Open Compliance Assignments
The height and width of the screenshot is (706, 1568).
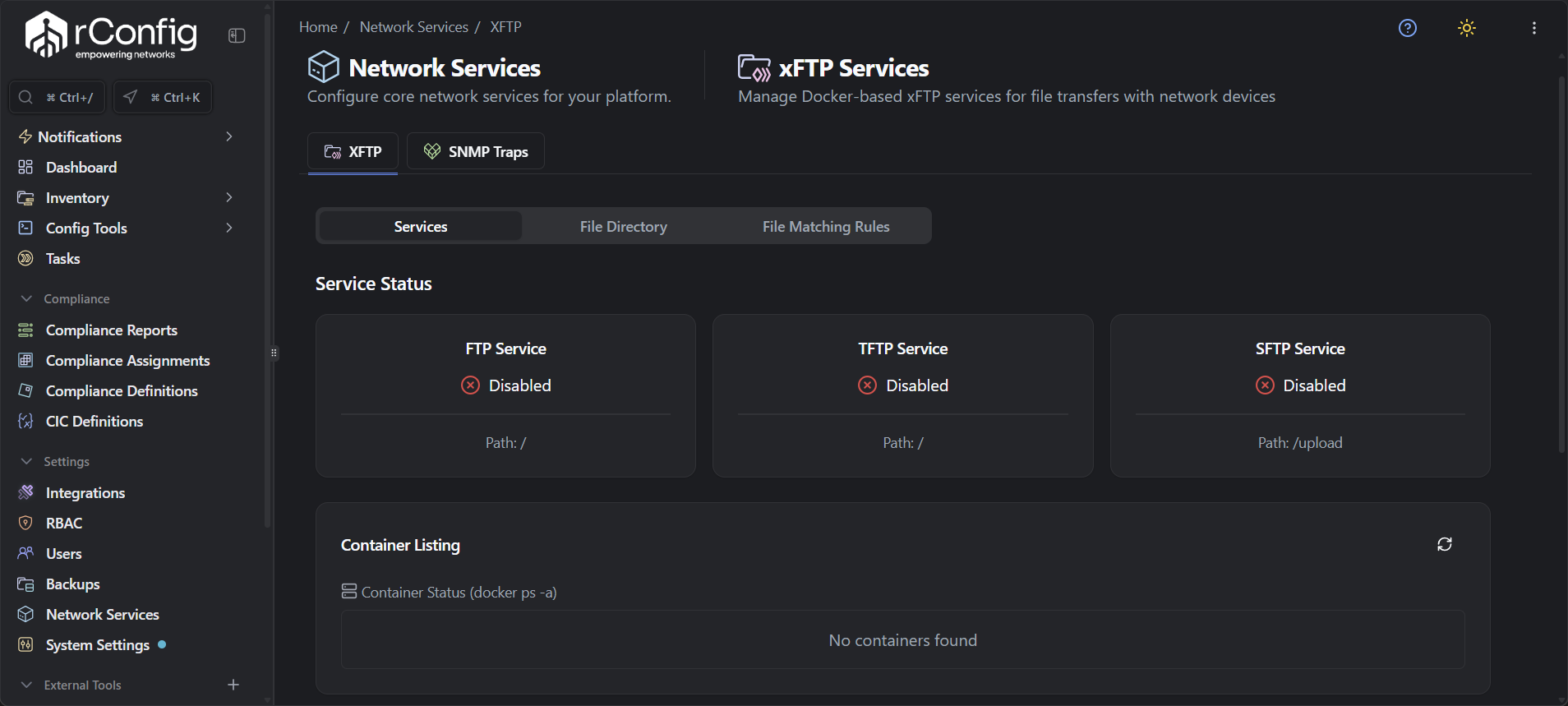[128, 360]
